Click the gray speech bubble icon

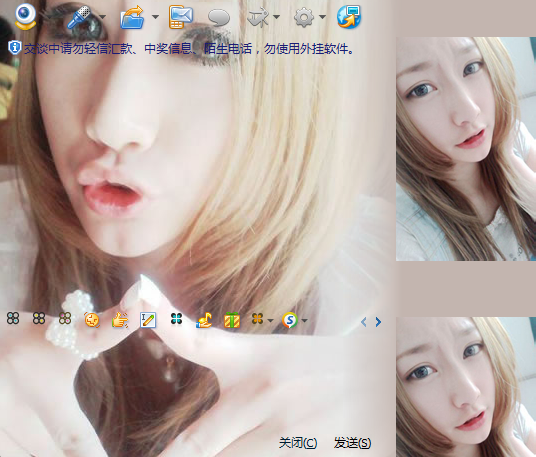(219, 18)
